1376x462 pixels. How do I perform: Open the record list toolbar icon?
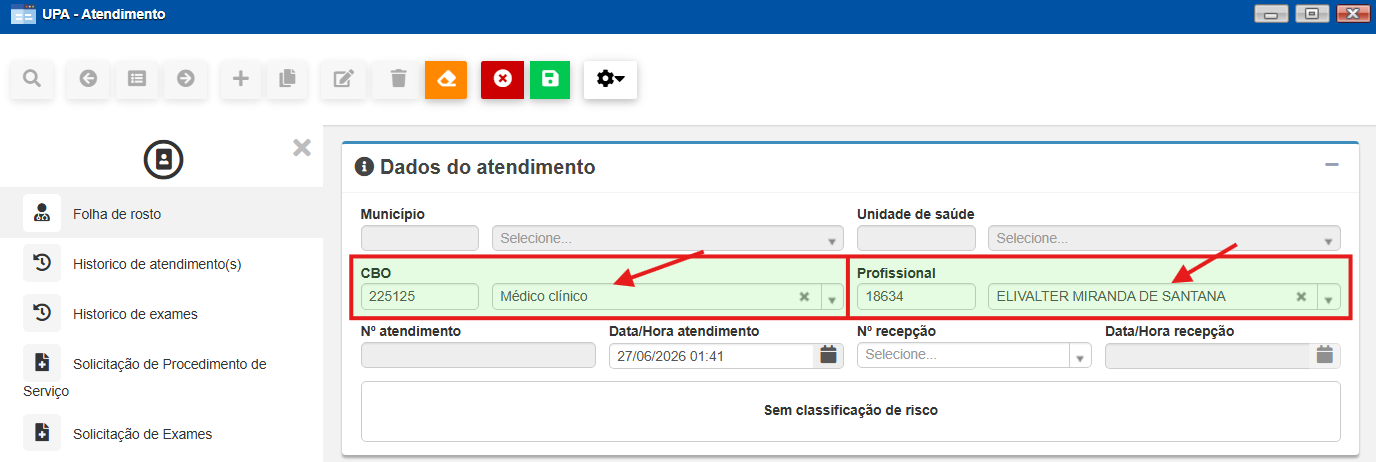pos(137,79)
